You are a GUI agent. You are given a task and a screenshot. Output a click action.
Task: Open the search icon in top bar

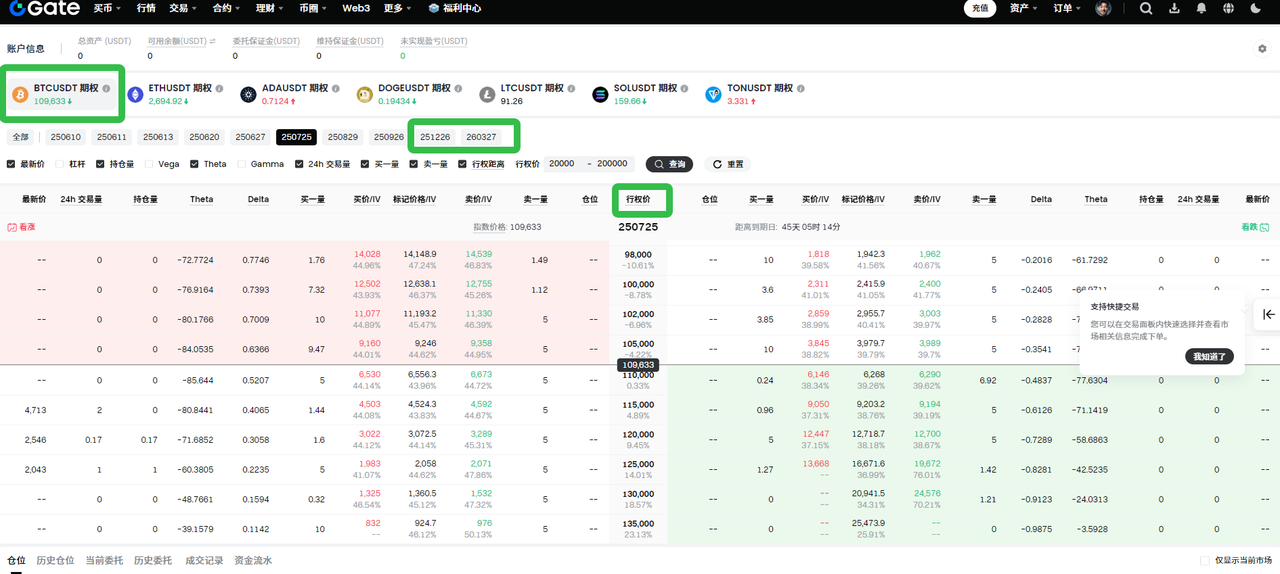click(1146, 8)
